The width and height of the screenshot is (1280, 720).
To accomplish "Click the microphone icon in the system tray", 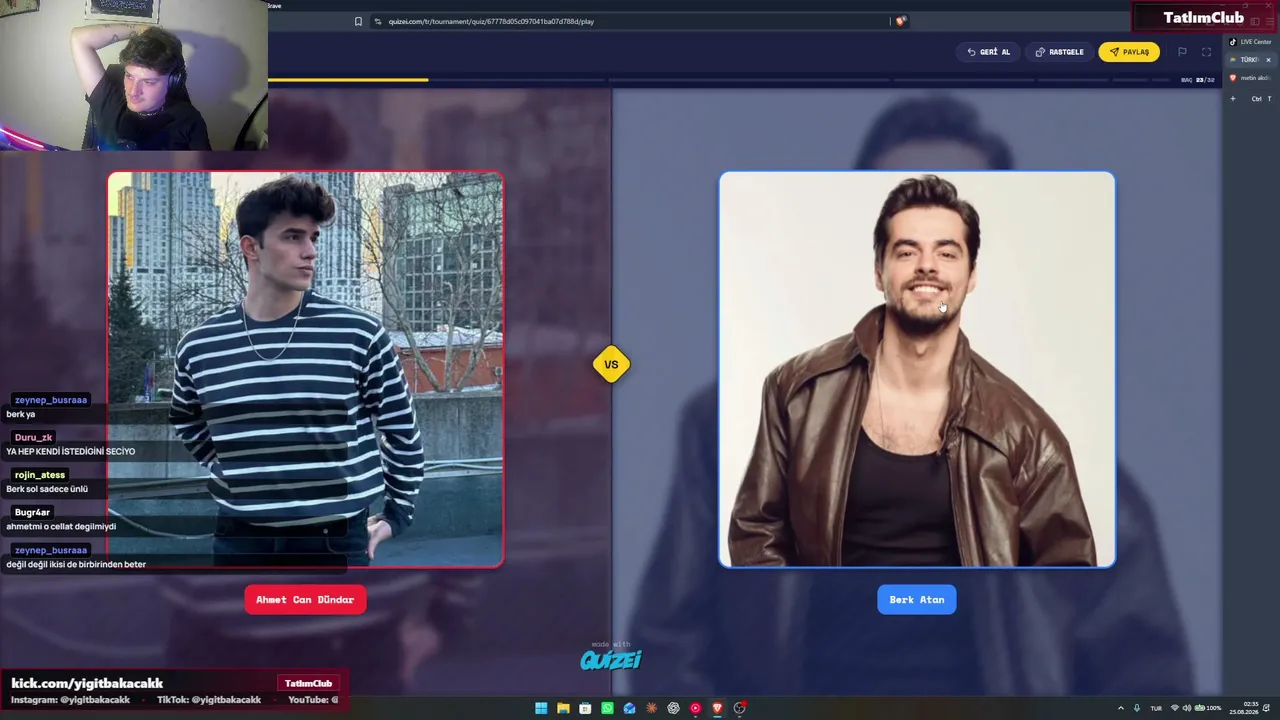I will pos(1136,708).
